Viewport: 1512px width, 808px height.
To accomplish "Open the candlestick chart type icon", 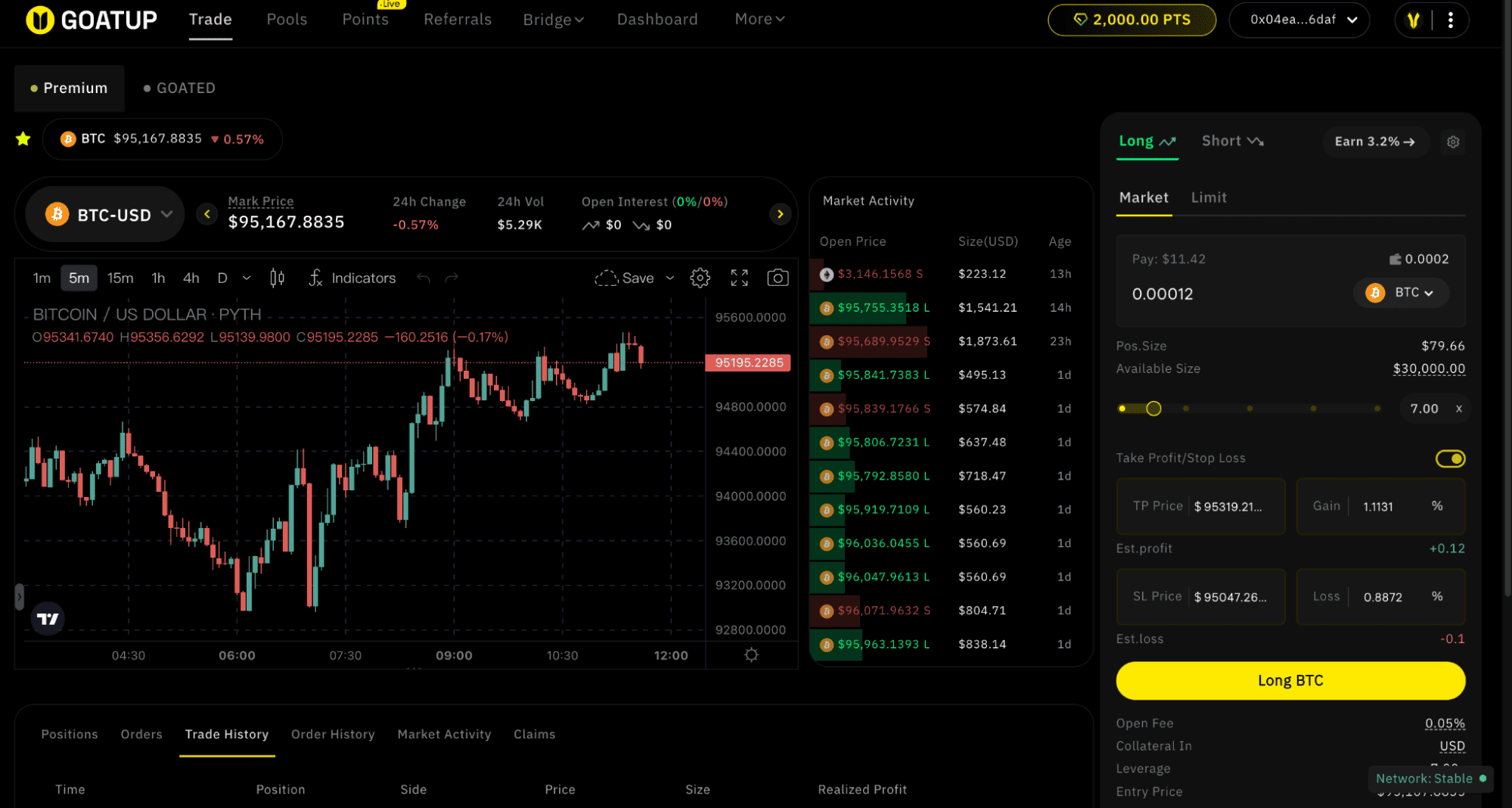I will click(277, 278).
